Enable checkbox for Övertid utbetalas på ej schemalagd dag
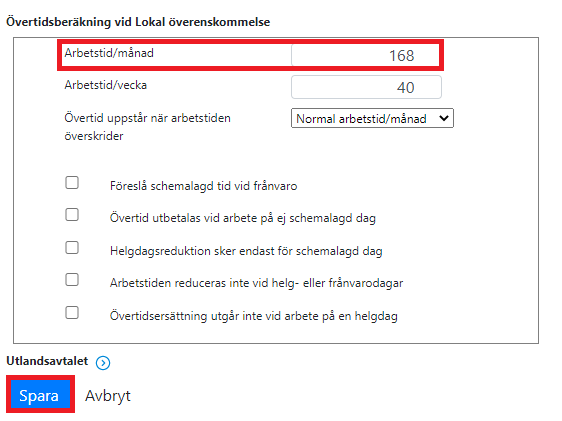Screen dimensions: 562x421 [72, 215]
